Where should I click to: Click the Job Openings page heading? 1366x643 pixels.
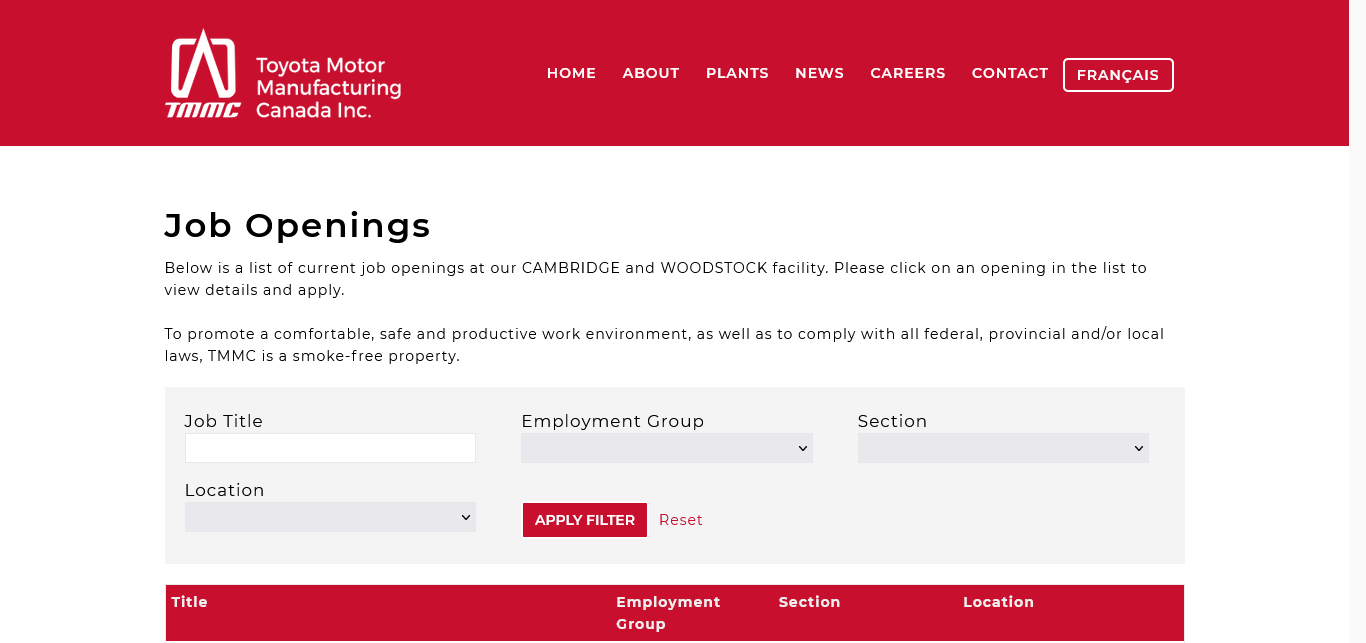(x=297, y=226)
